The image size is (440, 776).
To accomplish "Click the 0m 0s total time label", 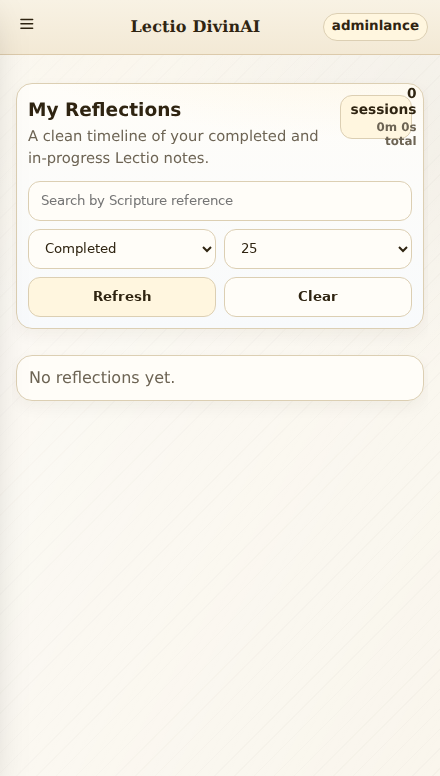I will point(396,134).
